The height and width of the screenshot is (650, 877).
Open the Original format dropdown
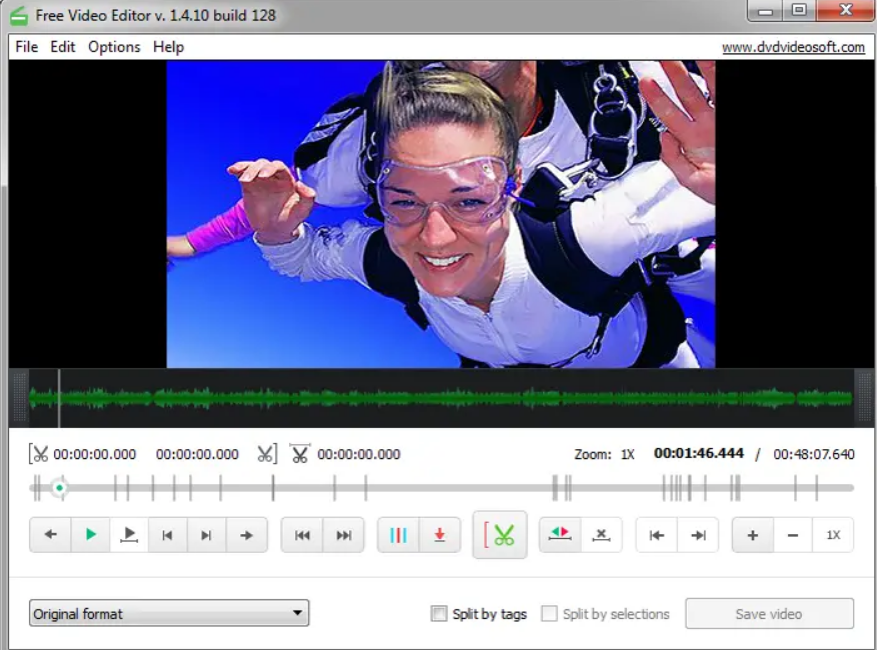(169, 614)
